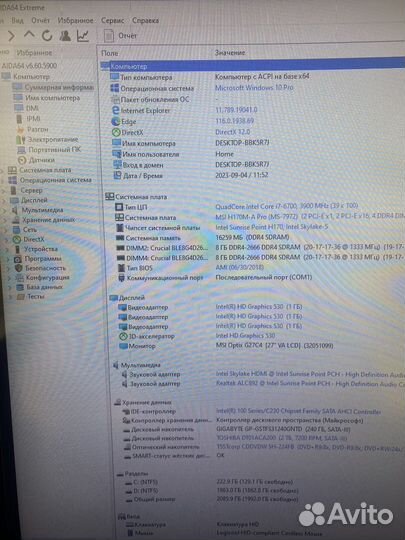Viewport: 405px width, 540px height.
Task: Select MSI Optix G27C4 monitor value
Action: click(274, 345)
